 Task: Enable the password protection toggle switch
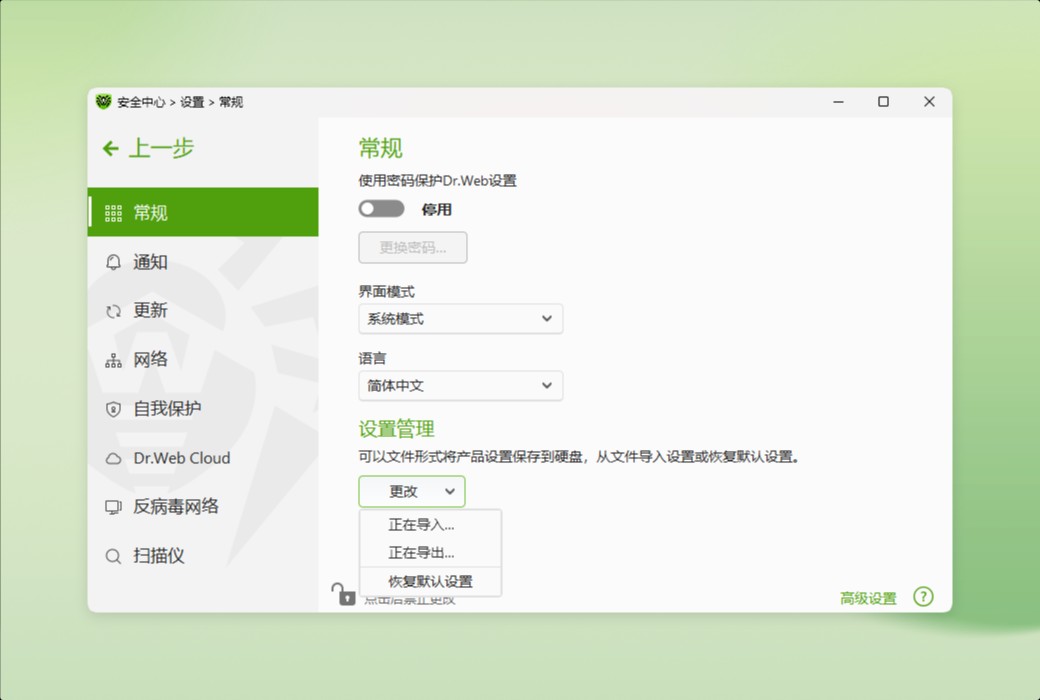click(383, 209)
